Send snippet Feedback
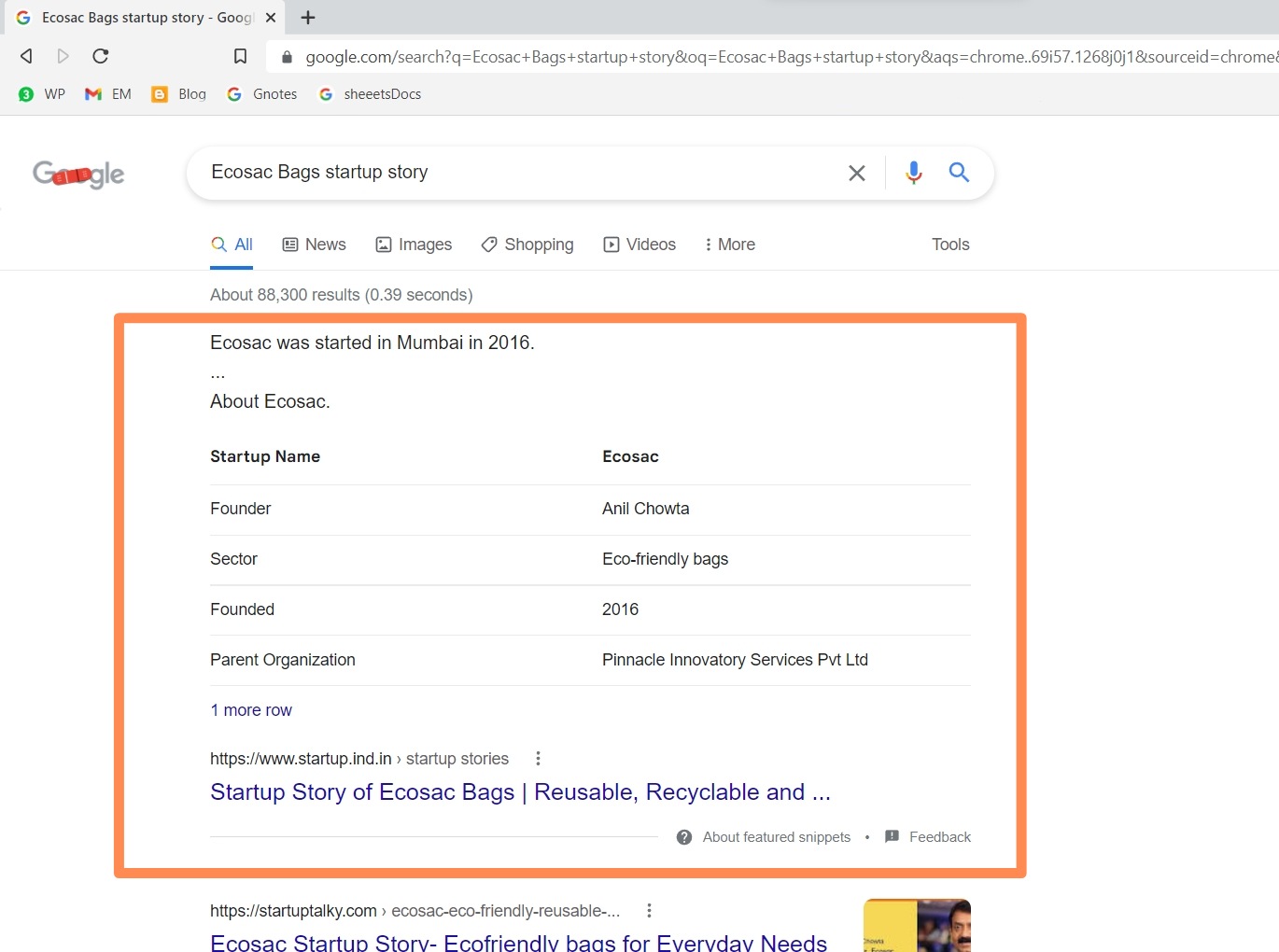The image size is (1279, 952). click(x=940, y=837)
